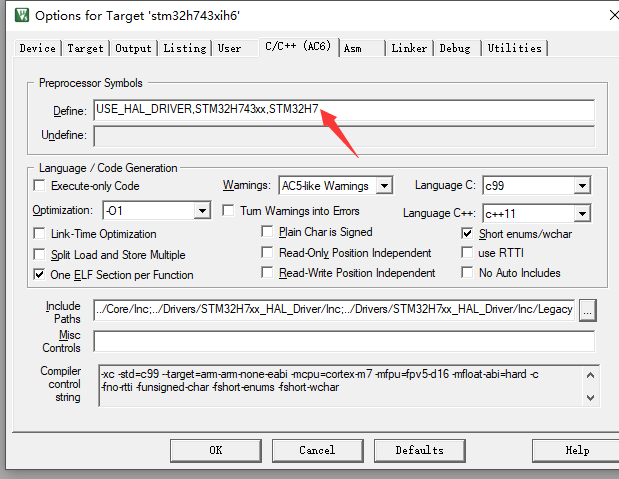Open the Target tab
The image size is (619, 479).
(85, 48)
